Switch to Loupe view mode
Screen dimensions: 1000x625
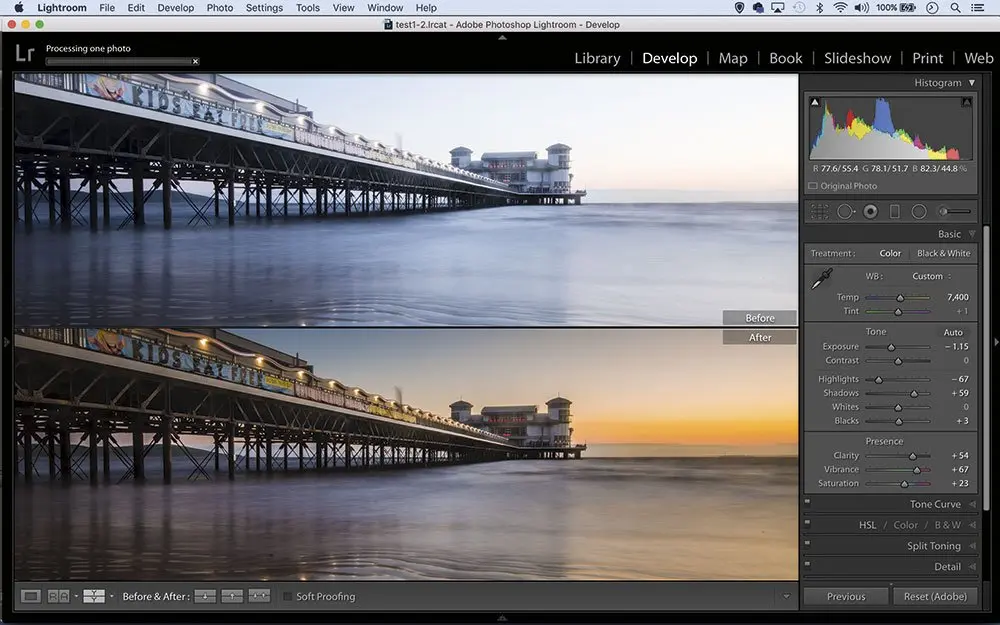(x=31, y=596)
